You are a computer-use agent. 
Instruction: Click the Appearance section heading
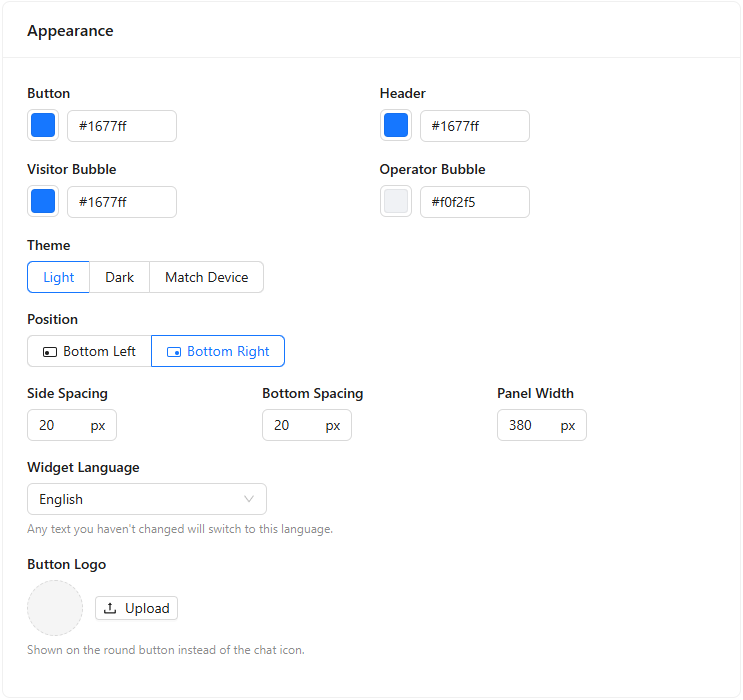[x=70, y=31]
